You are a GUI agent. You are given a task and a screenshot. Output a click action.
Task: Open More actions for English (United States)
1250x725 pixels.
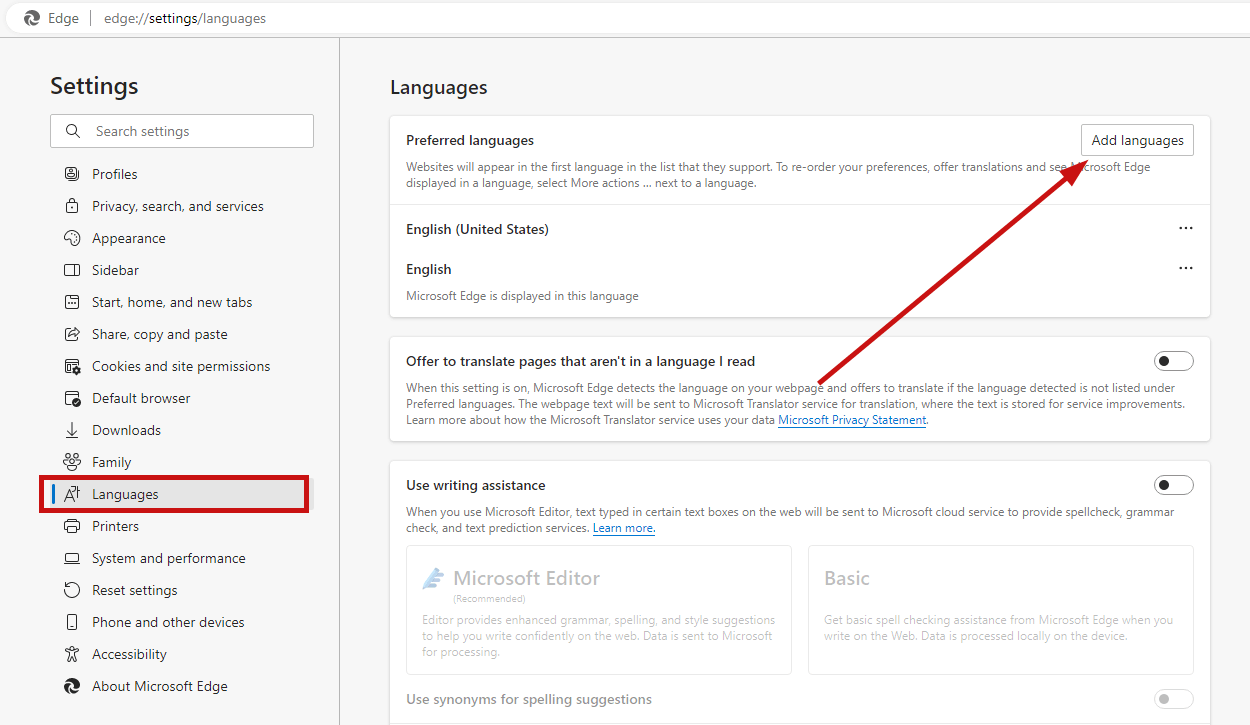coord(1186,228)
